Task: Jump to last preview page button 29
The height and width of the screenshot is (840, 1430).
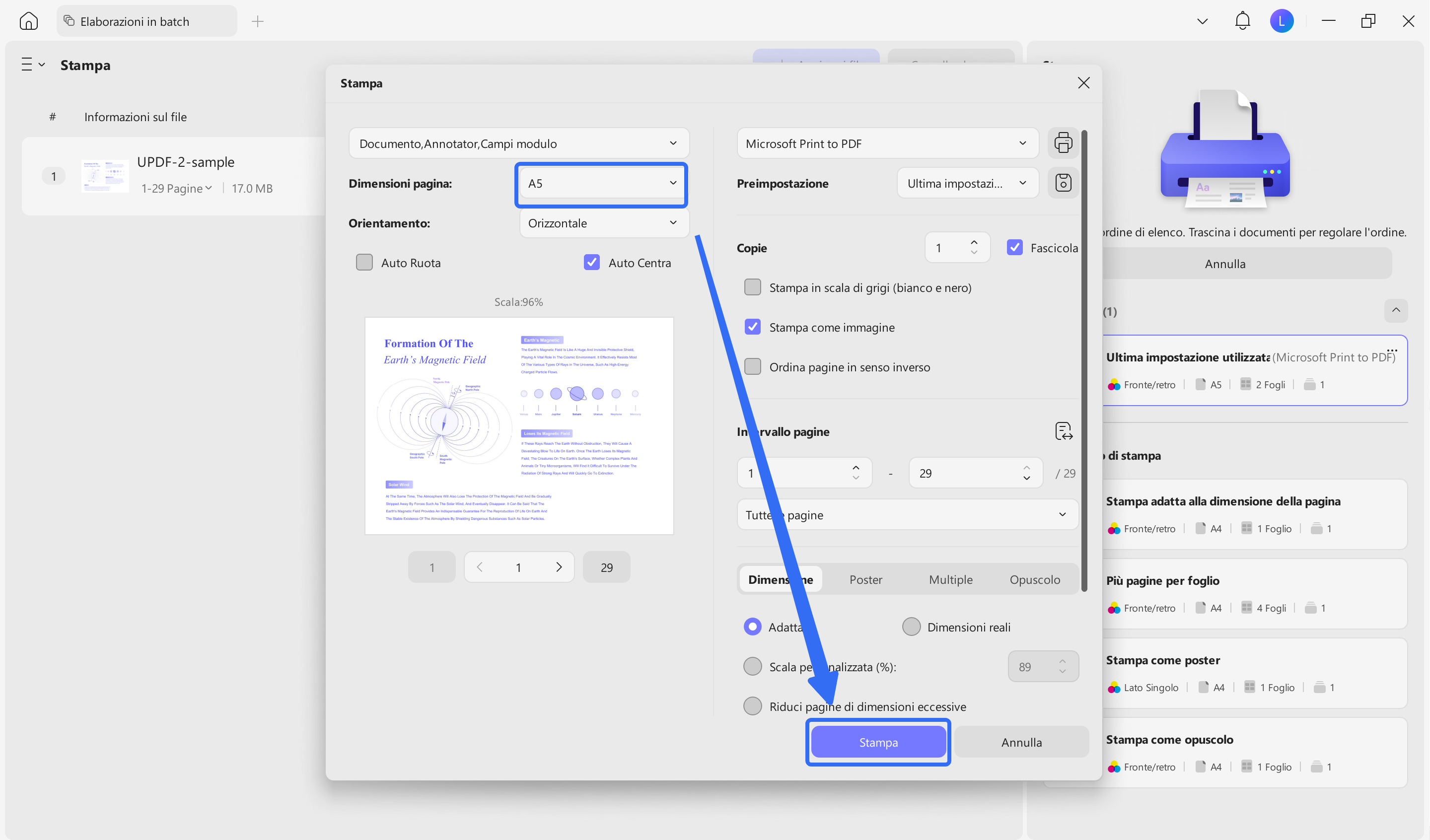Action: pos(607,567)
